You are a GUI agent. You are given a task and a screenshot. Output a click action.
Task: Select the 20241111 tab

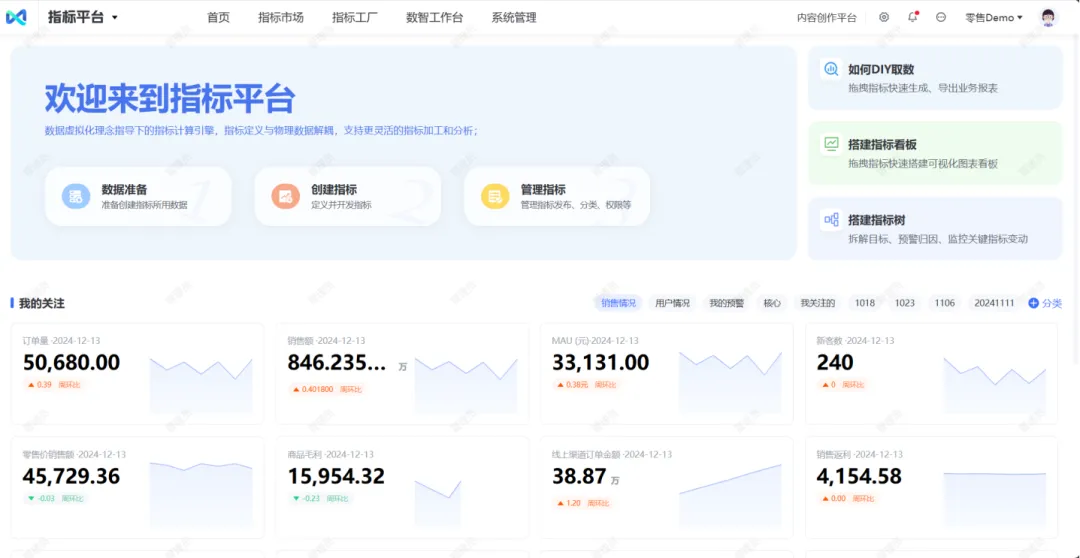point(994,303)
